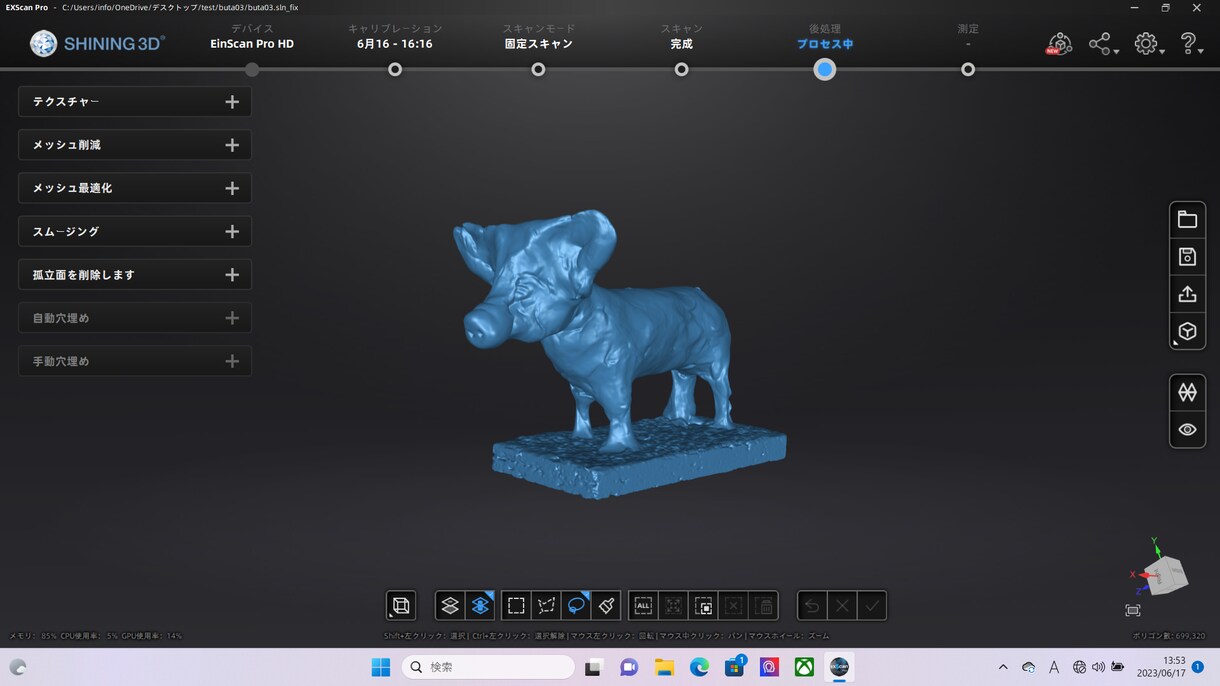Viewport: 1220px width, 686px height.
Task: Click the invert selection icon
Action: pyautogui.click(x=703, y=605)
